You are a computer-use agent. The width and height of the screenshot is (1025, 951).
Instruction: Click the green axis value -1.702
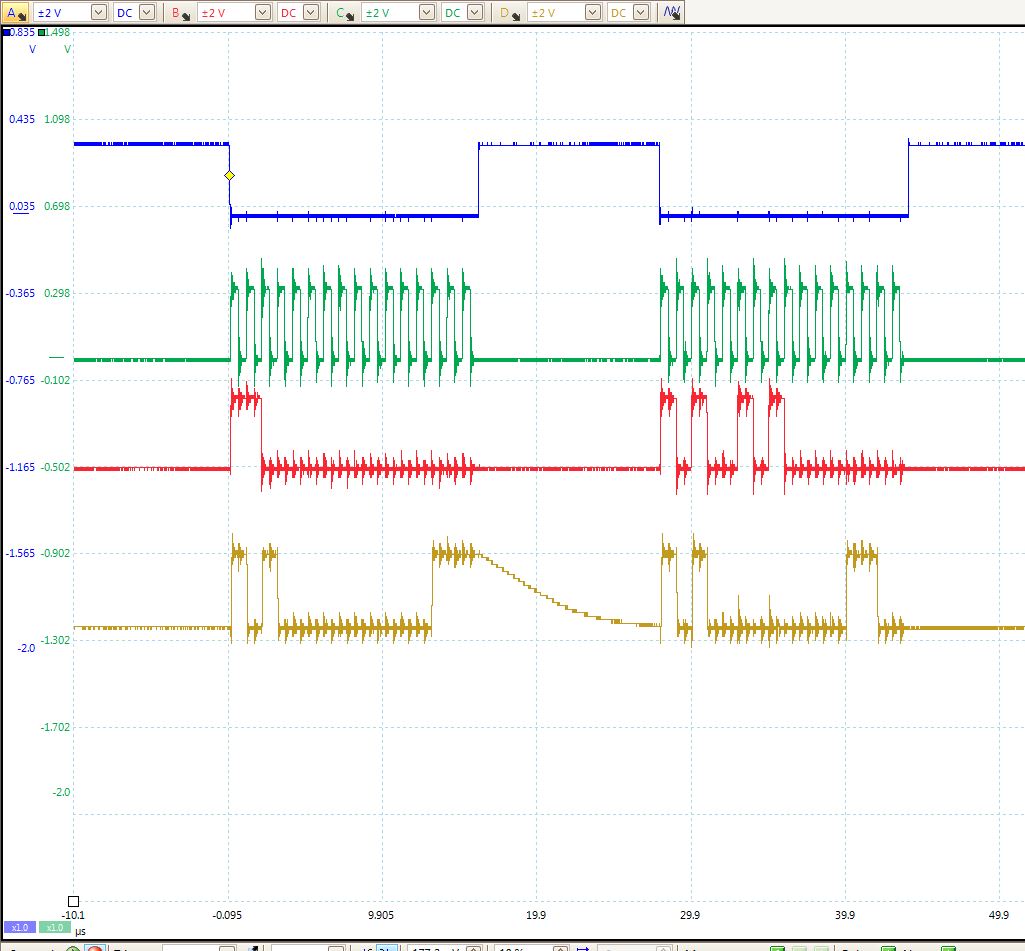[56, 727]
